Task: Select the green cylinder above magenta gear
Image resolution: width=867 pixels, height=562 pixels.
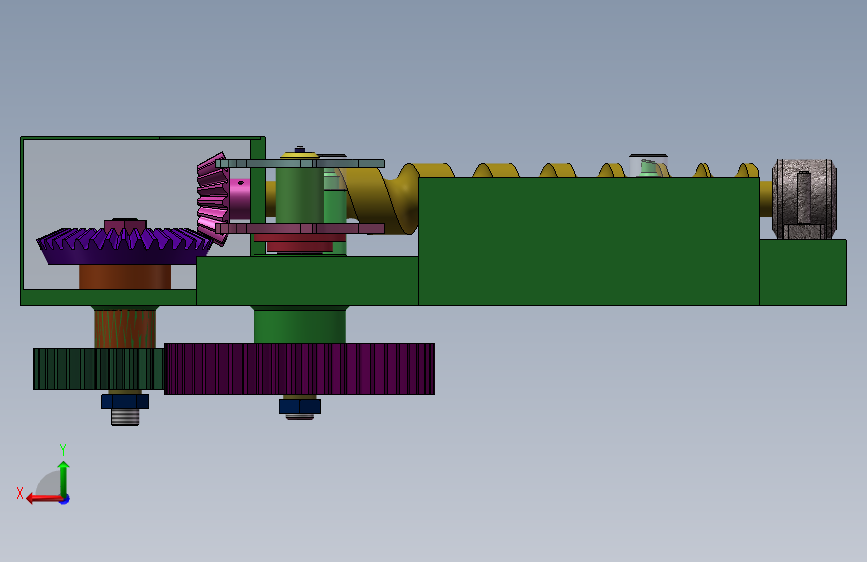Action: click(300, 325)
